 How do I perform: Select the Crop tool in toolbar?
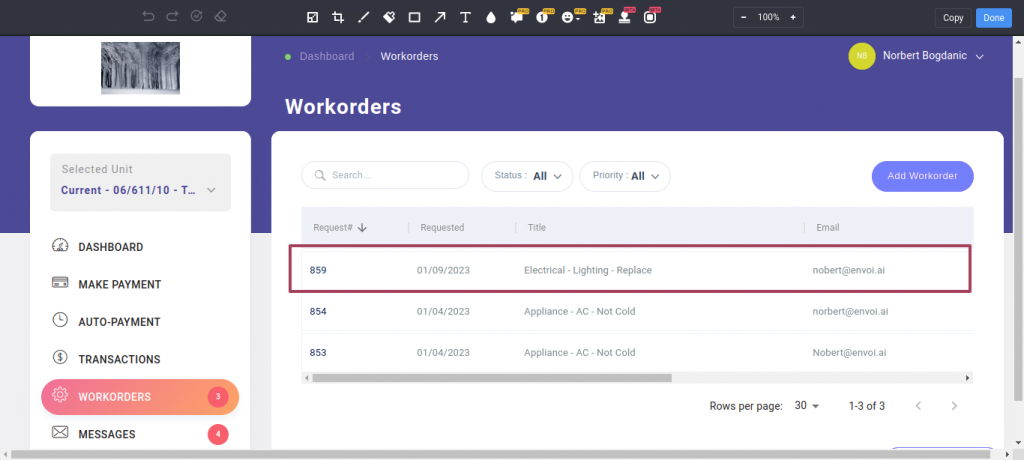tap(338, 17)
